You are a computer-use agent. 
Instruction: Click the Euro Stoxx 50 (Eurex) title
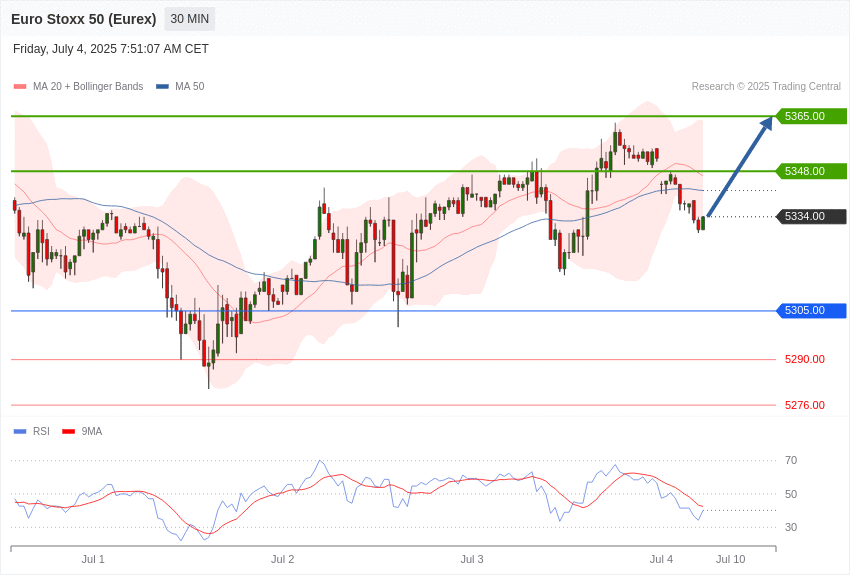point(83,19)
